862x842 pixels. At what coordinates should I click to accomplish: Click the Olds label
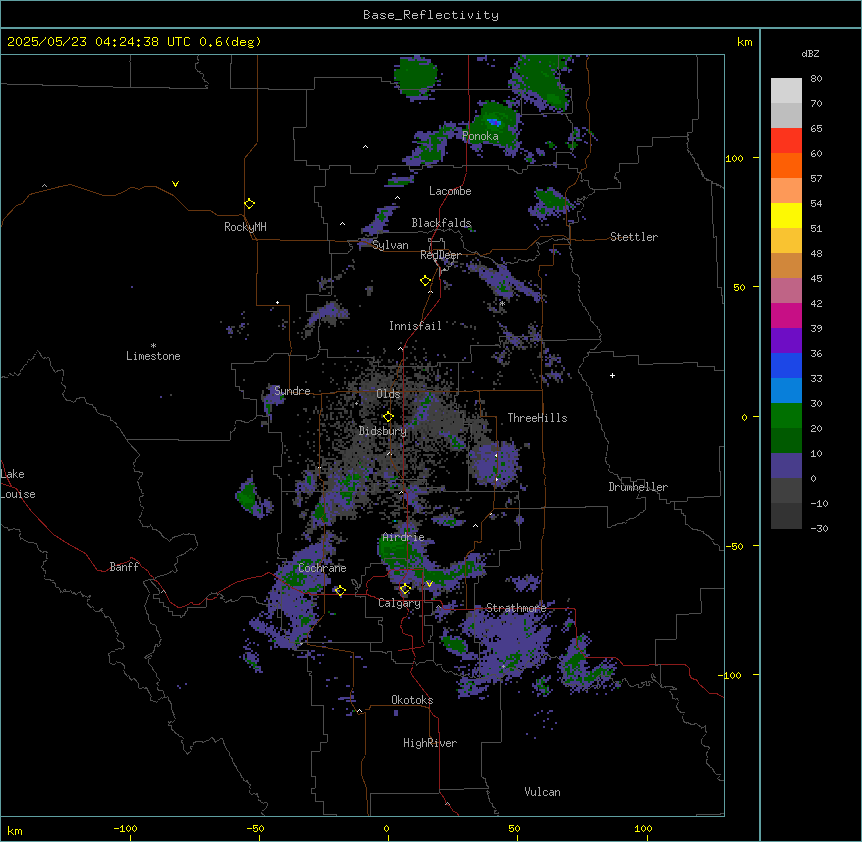point(388,394)
